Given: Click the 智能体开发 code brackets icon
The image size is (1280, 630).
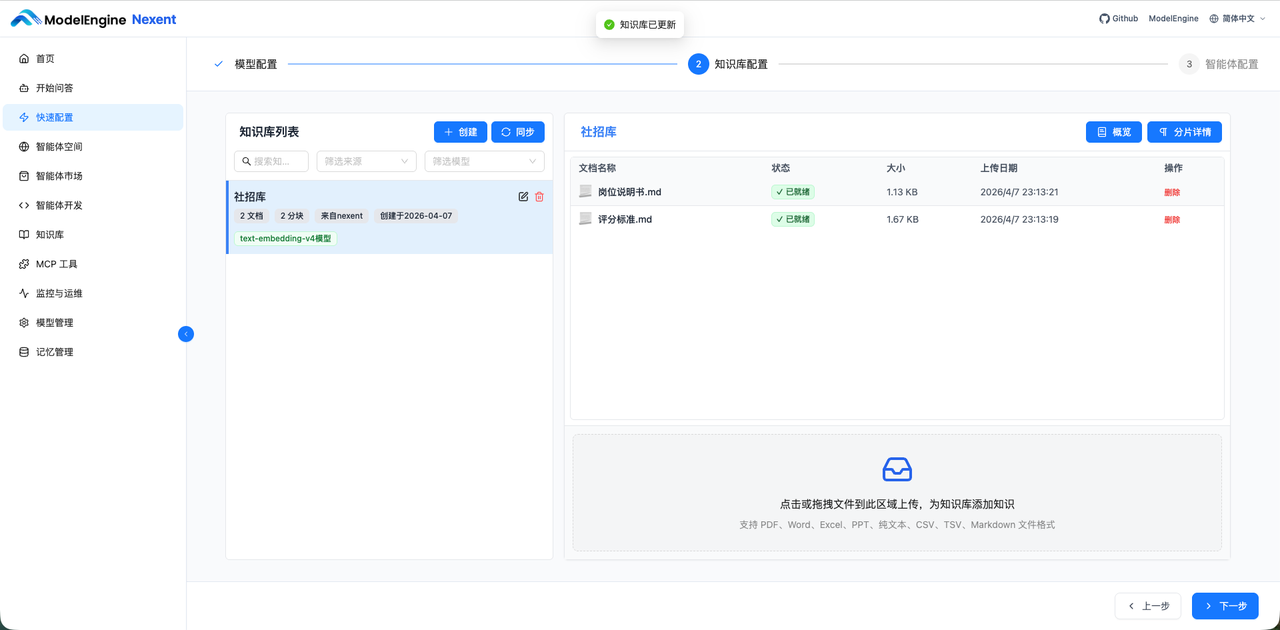Looking at the screenshot, I should tap(23, 205).
